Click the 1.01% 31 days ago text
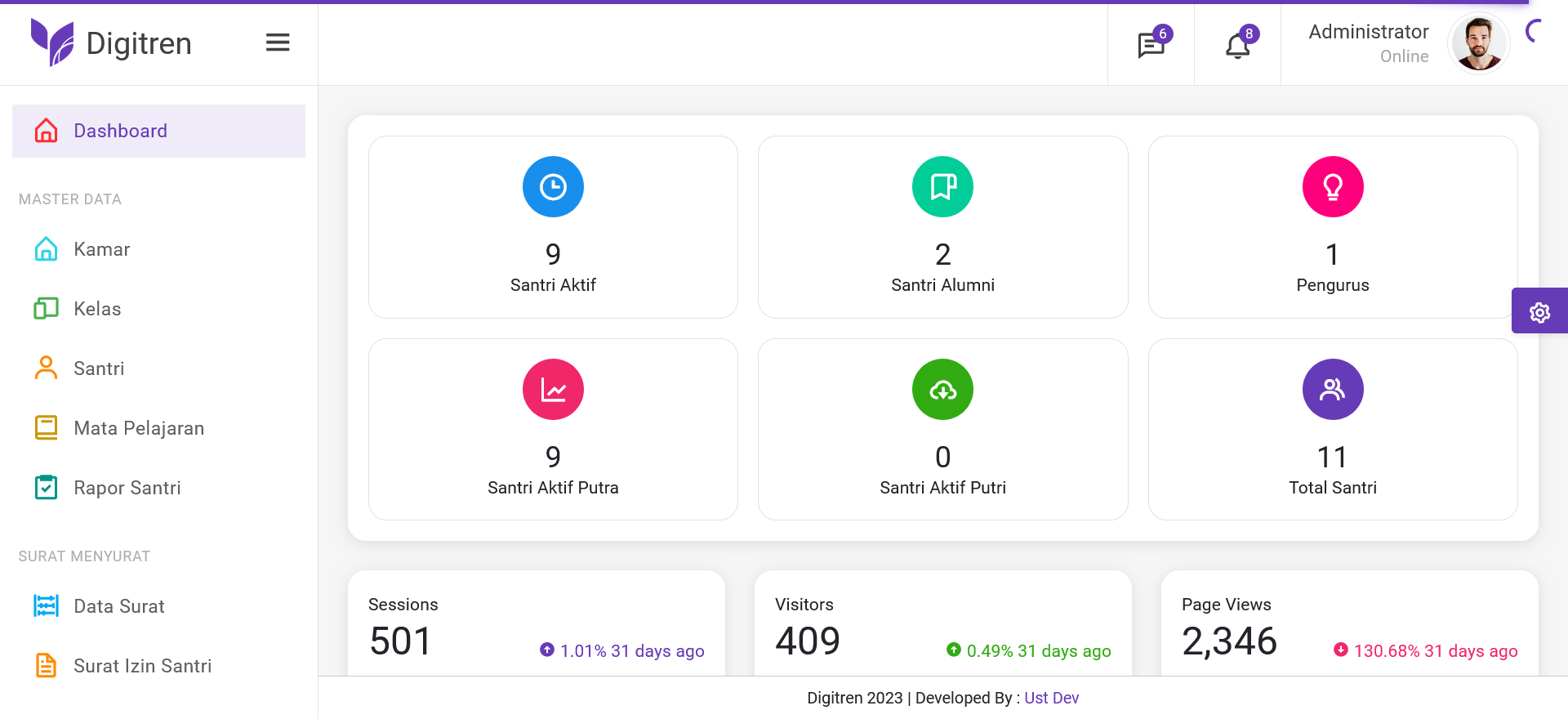1568x719 pixels. pyautogui.click(x=632, y=651)
